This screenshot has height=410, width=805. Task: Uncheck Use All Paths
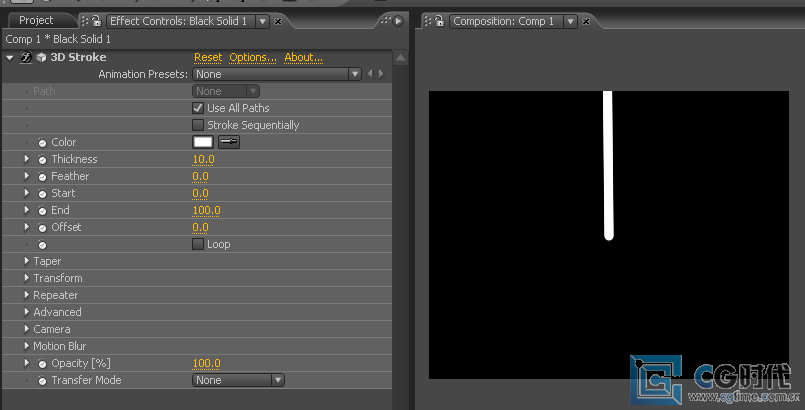point(198,108)
